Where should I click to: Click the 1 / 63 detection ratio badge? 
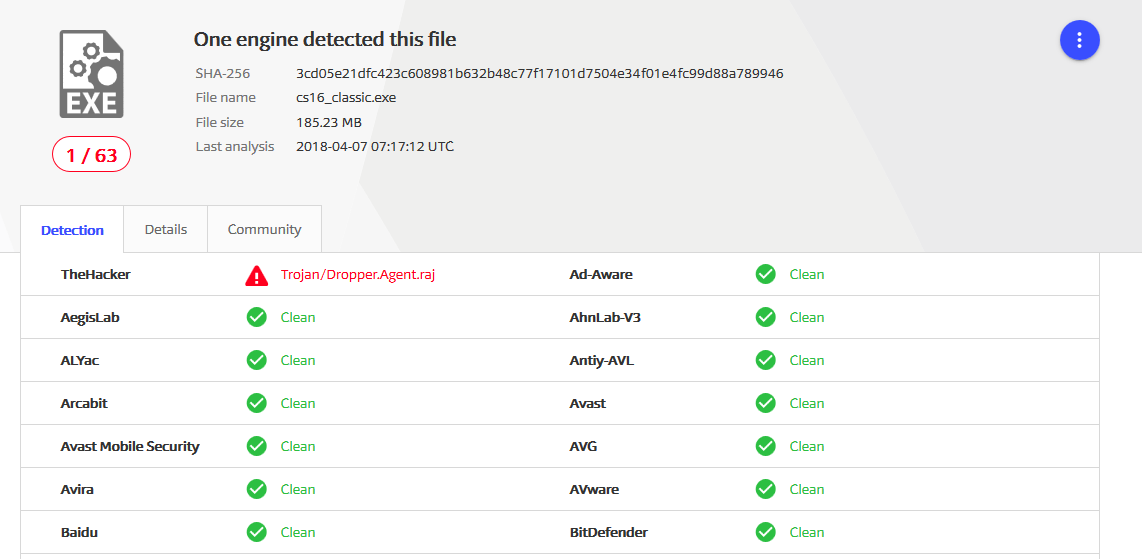(91, 154)
